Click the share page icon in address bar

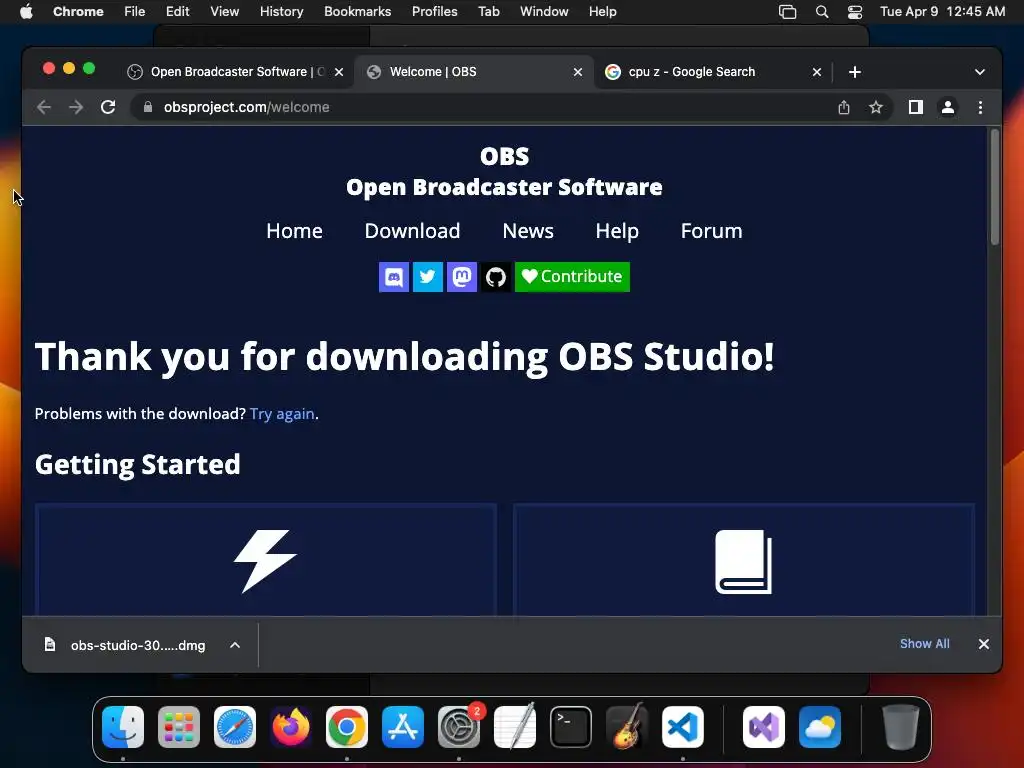pyautogui.click(x=844, y=107)
